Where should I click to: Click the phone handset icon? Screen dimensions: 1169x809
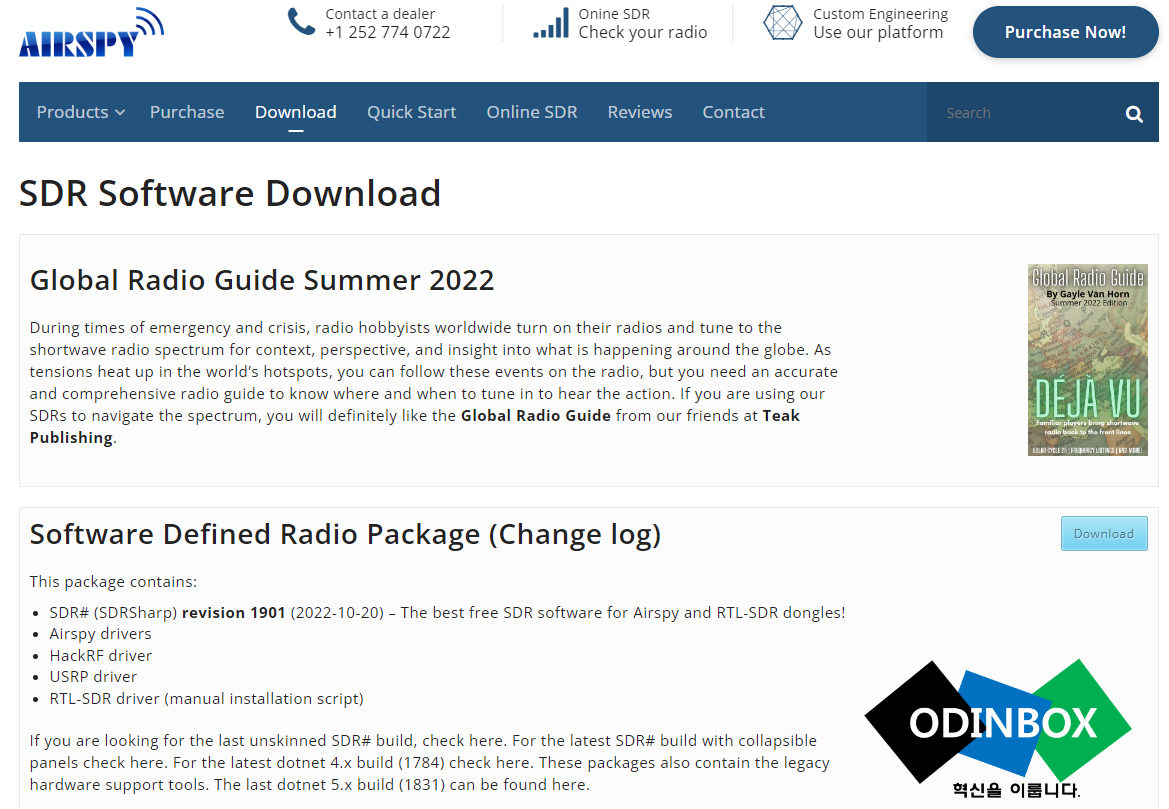click(302, 22)
